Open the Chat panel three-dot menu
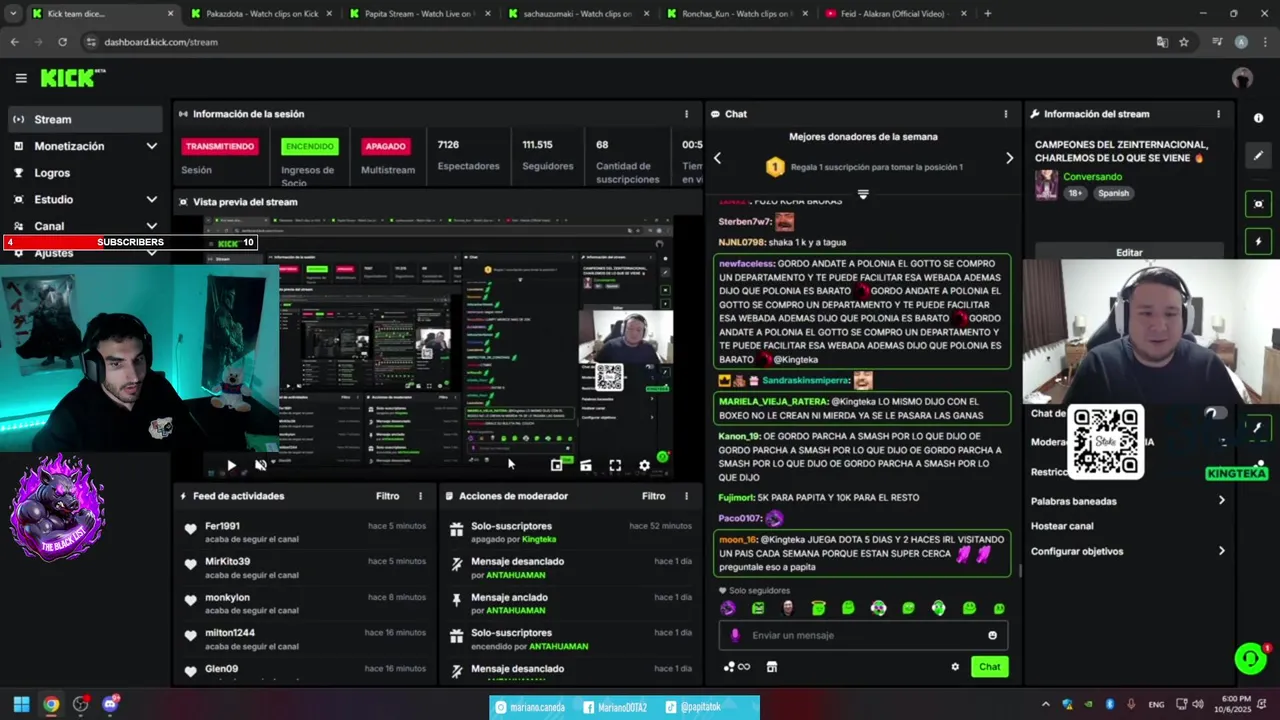 (1005, 114)
